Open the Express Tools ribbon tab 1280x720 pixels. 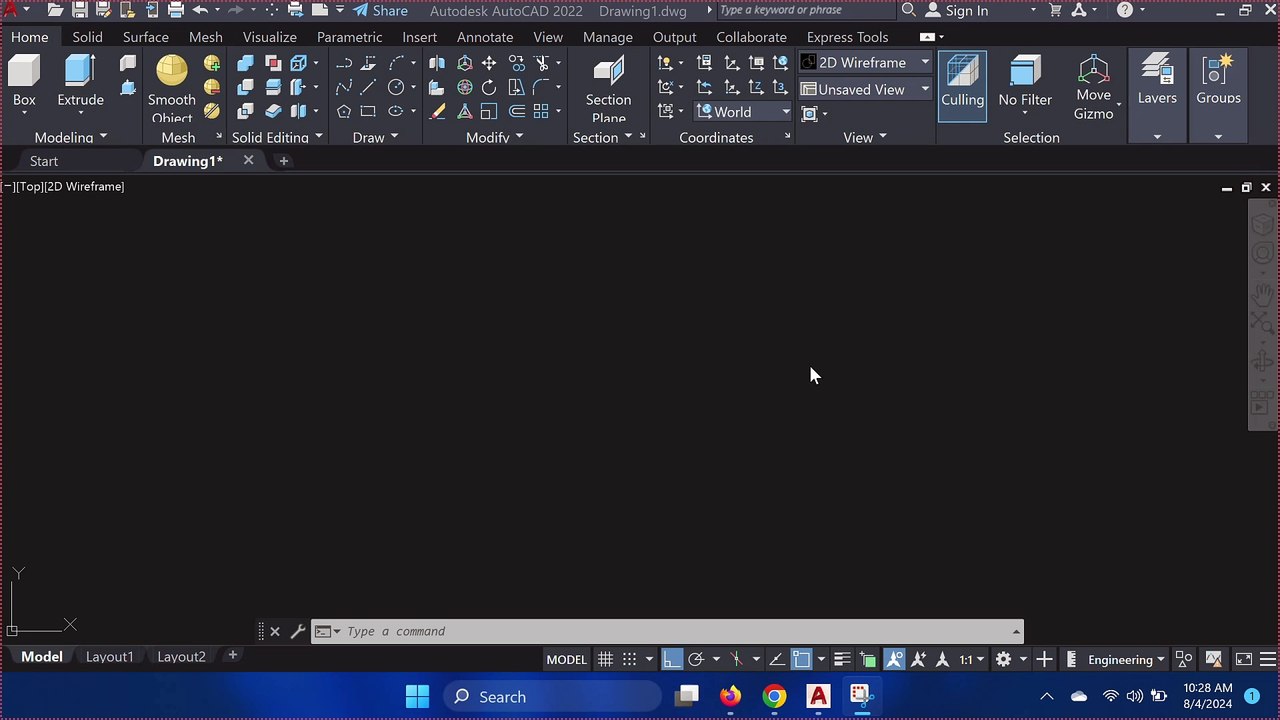tap(847, 37)
